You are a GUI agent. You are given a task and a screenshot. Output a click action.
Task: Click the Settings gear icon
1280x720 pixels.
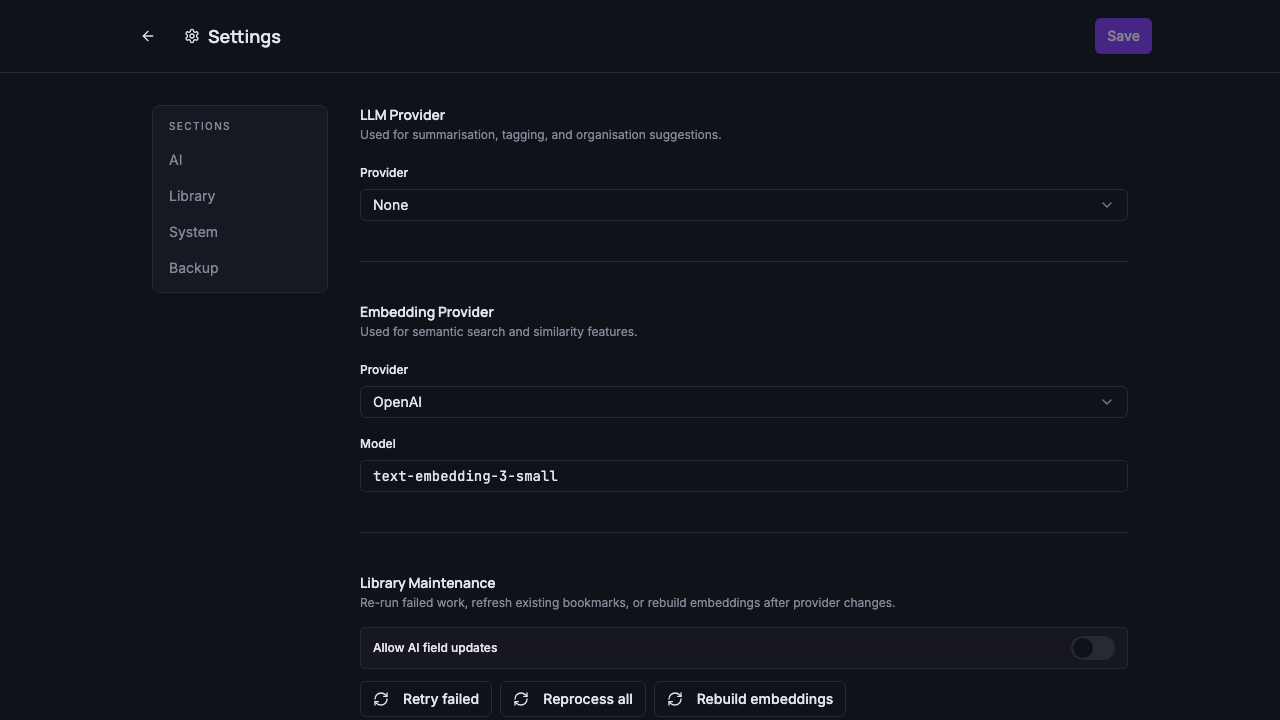coord(192,36)
